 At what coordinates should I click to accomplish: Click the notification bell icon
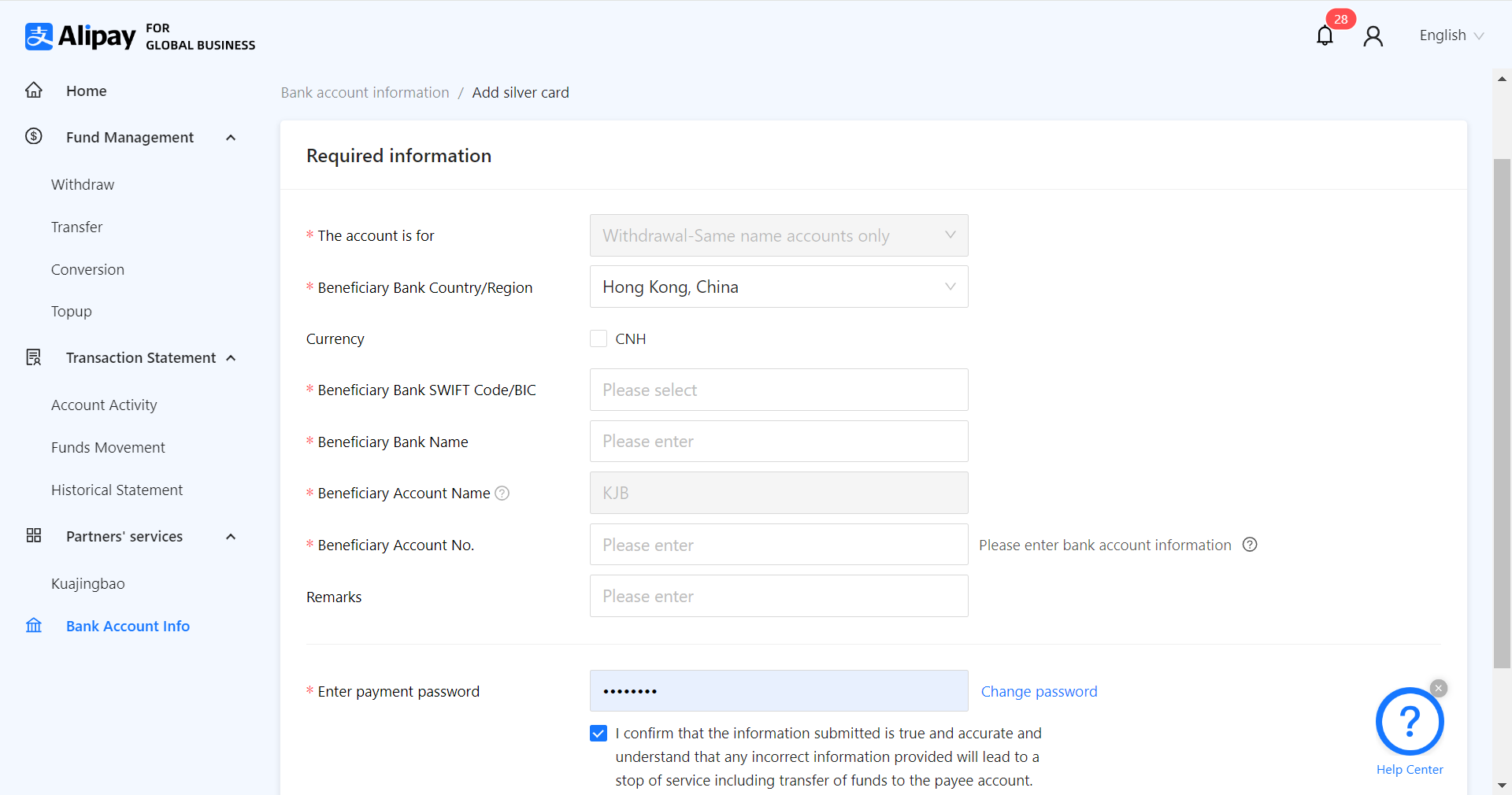click(x=1325, y=36)
